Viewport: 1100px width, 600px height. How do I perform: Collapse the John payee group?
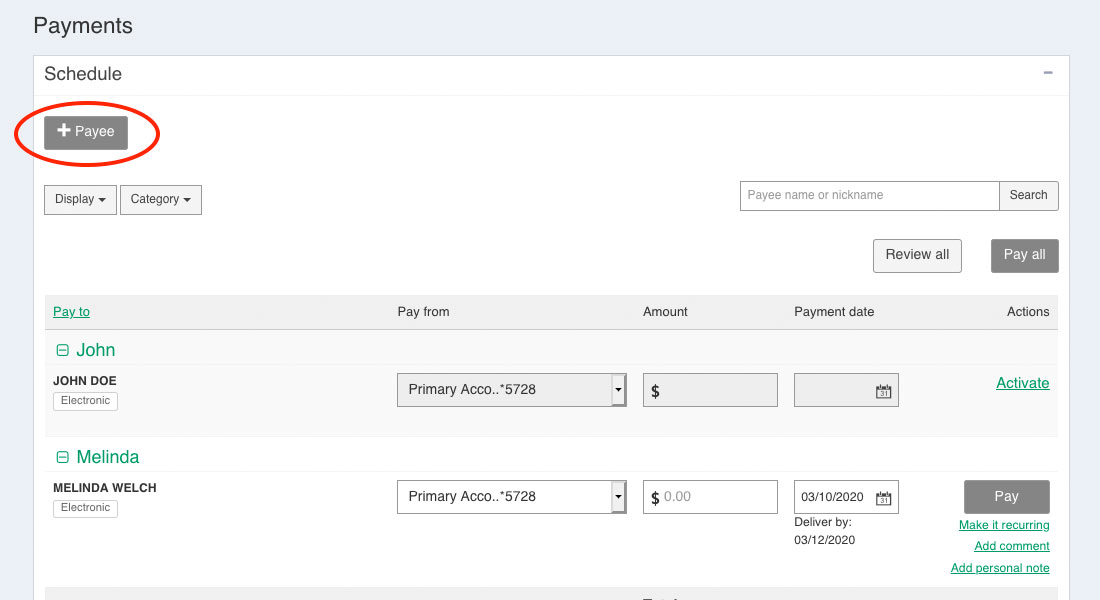tap(62, 350)
